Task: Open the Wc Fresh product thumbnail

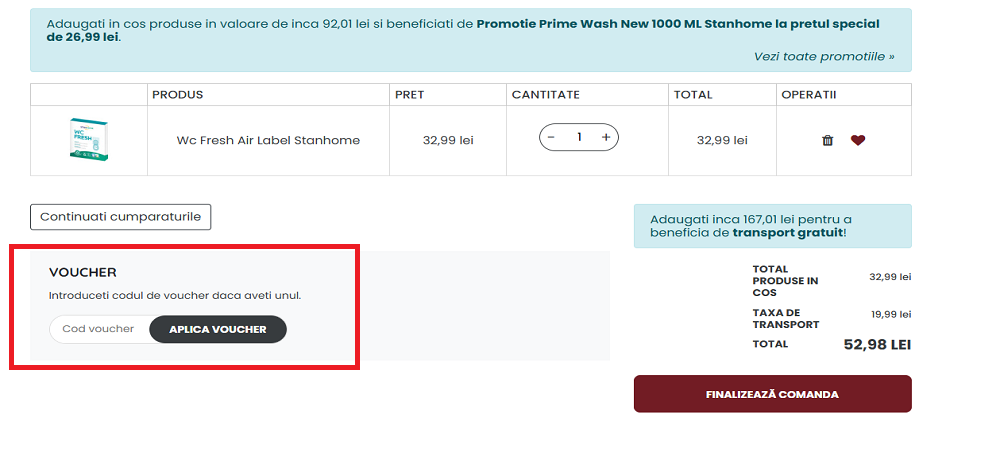Action: click(88, 140)
